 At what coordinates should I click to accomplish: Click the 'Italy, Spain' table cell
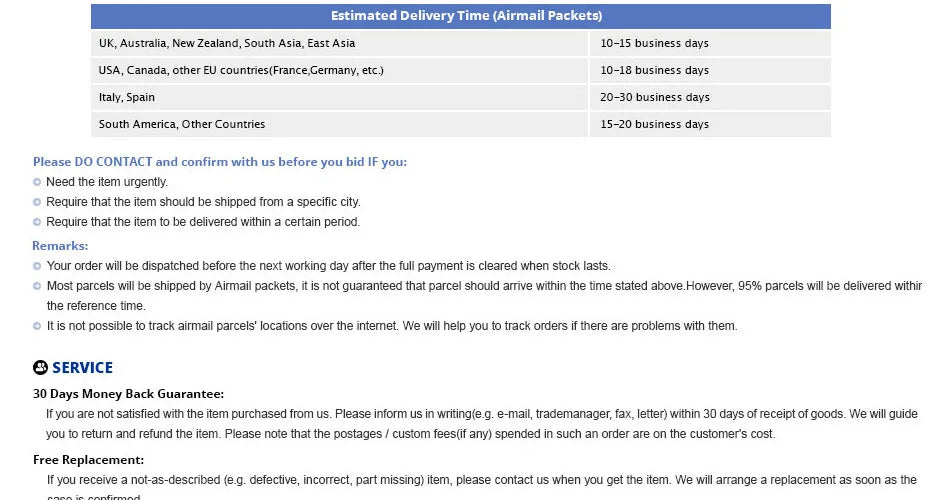[340, 97]
